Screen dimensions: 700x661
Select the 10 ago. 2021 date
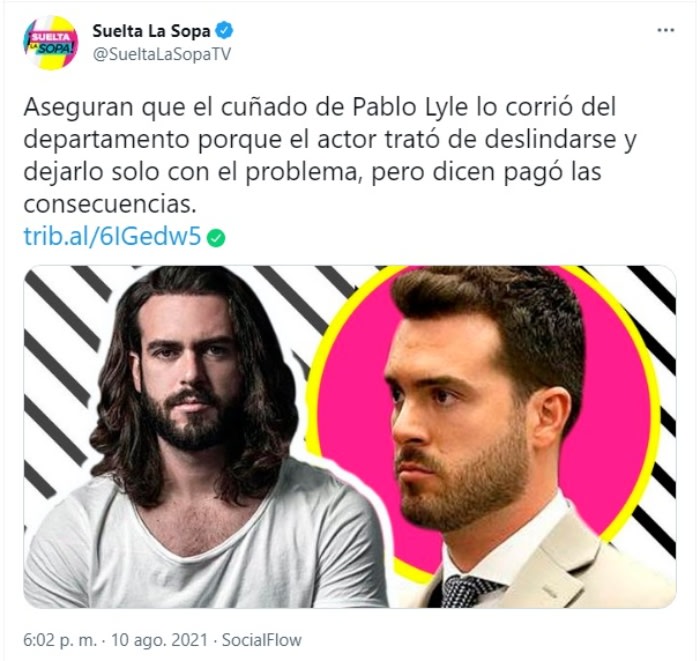tap(159, 640)
